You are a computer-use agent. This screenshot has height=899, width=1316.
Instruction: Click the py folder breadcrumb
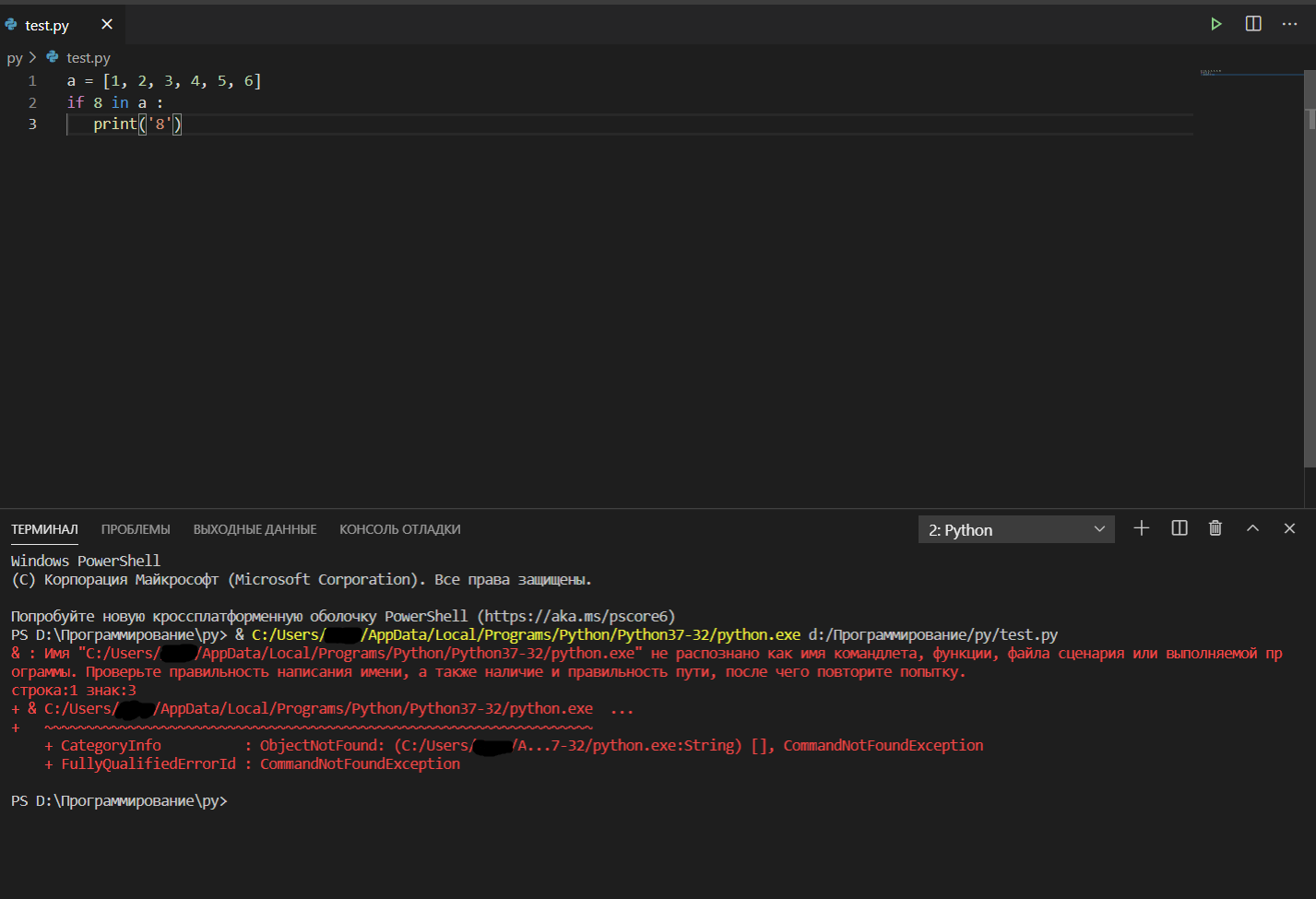(15, 58)
